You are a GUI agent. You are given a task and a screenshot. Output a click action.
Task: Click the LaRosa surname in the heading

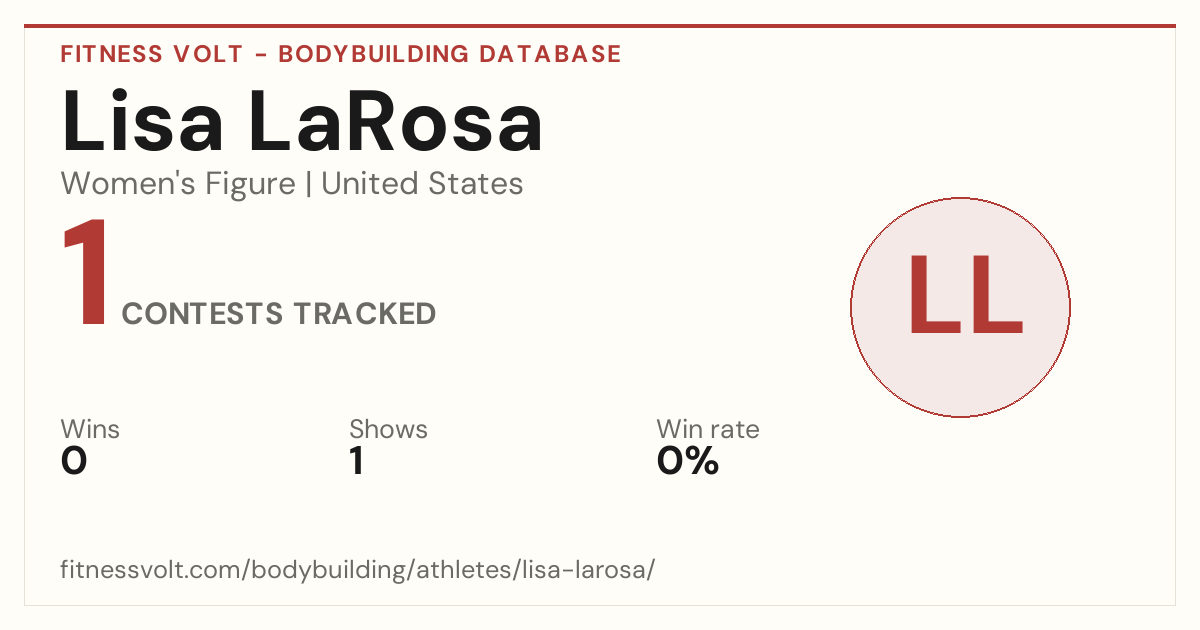point(395,122)
